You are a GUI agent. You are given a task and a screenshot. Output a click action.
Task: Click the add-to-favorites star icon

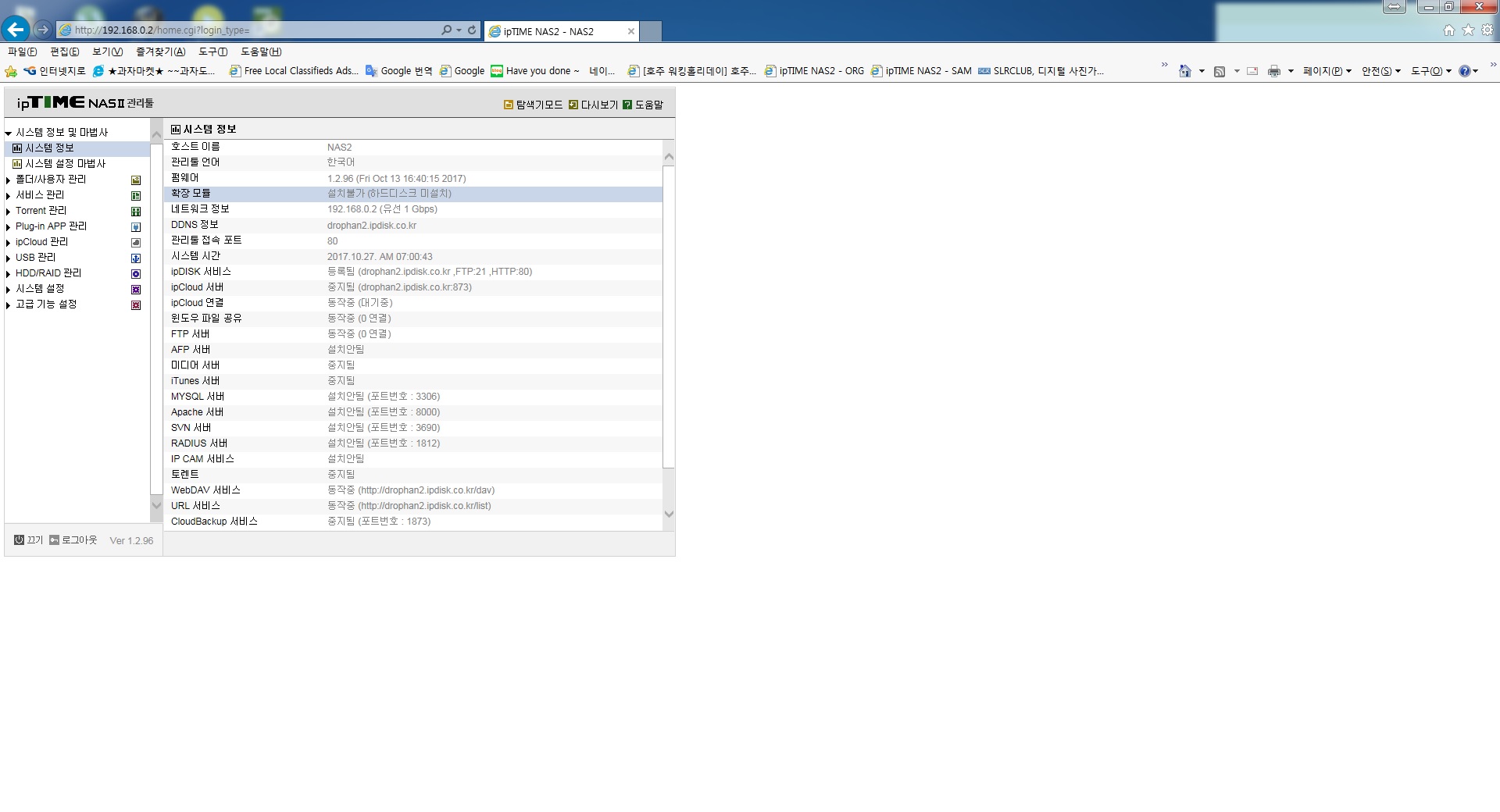11,71
